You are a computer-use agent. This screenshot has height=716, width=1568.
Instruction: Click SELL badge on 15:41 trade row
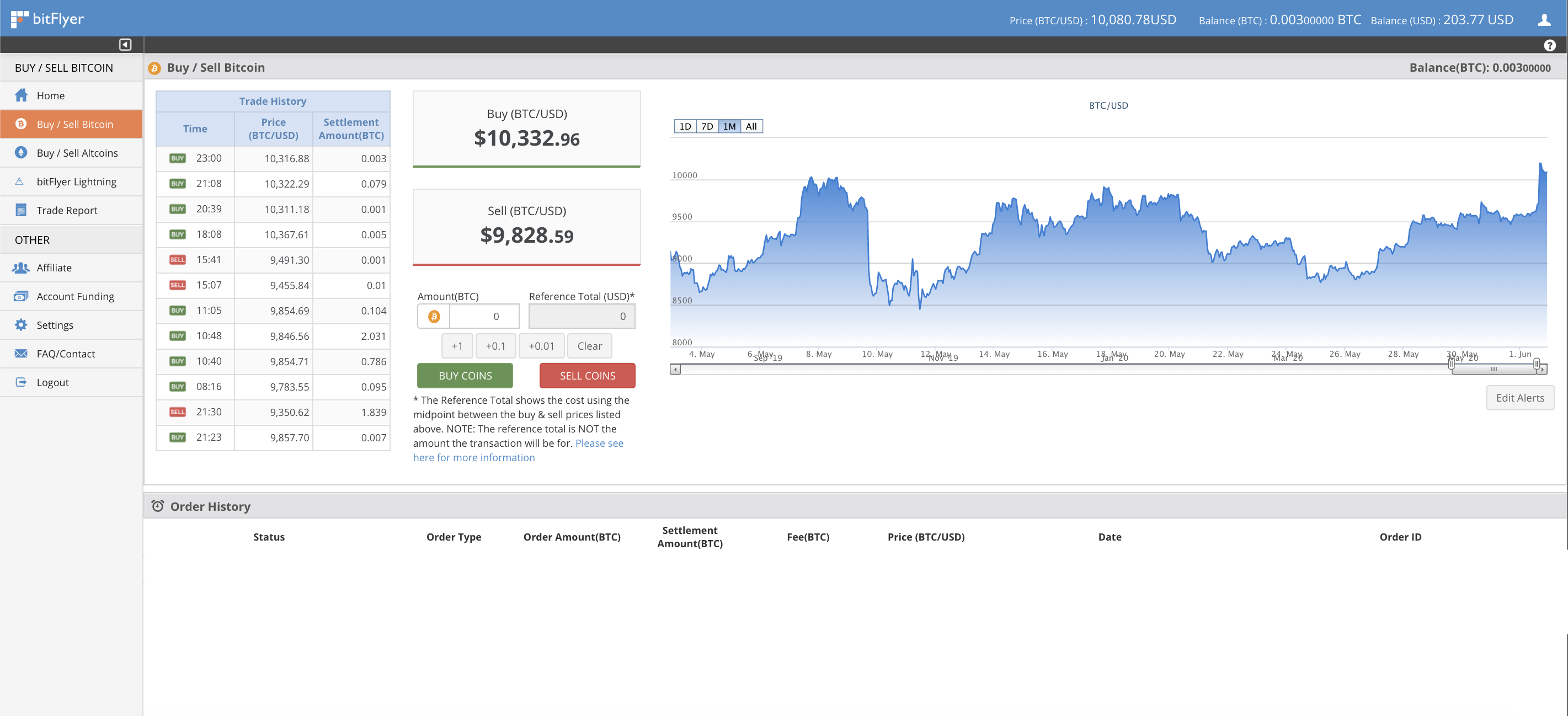(178, 260)
